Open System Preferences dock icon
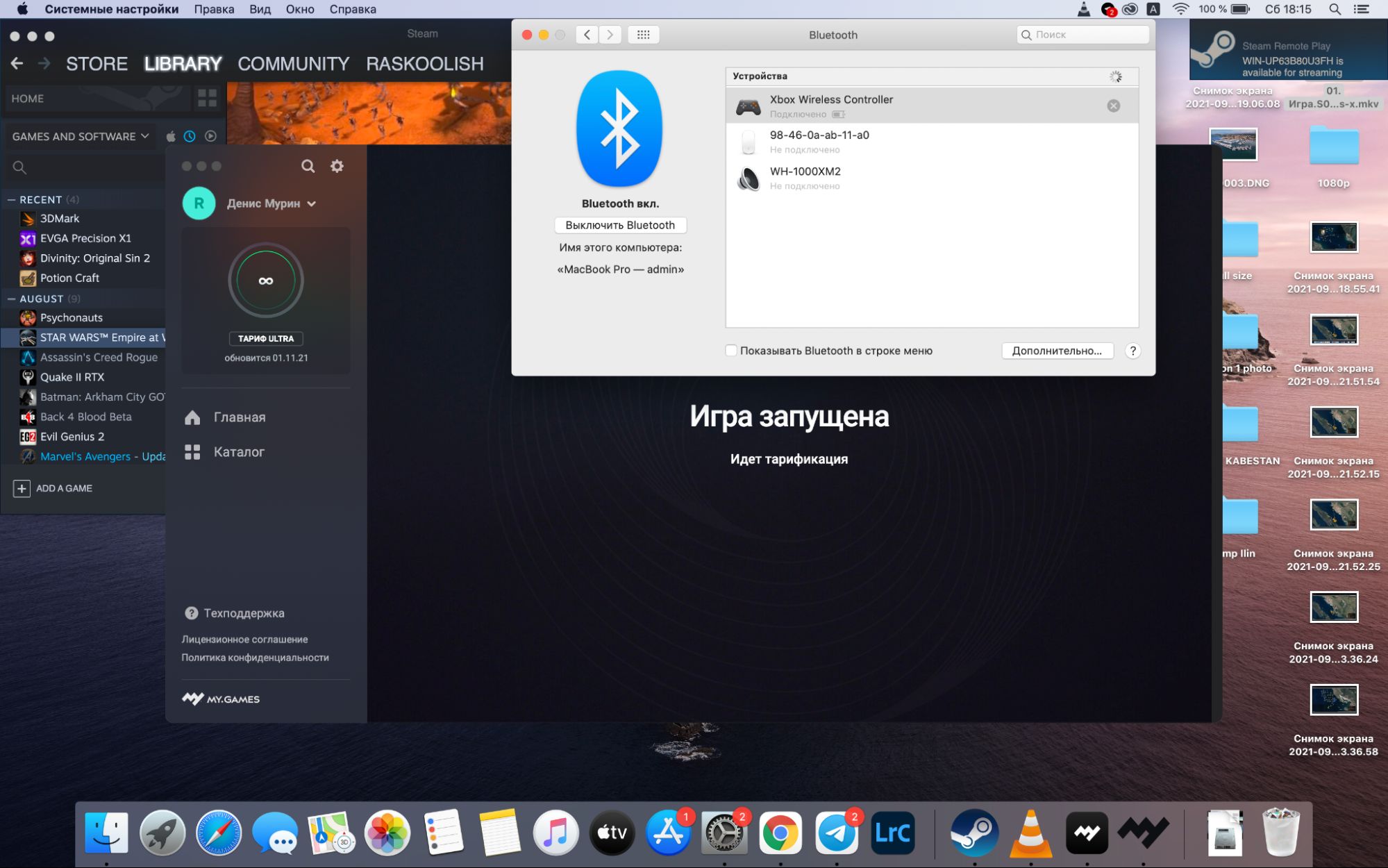 click(724, 833)
